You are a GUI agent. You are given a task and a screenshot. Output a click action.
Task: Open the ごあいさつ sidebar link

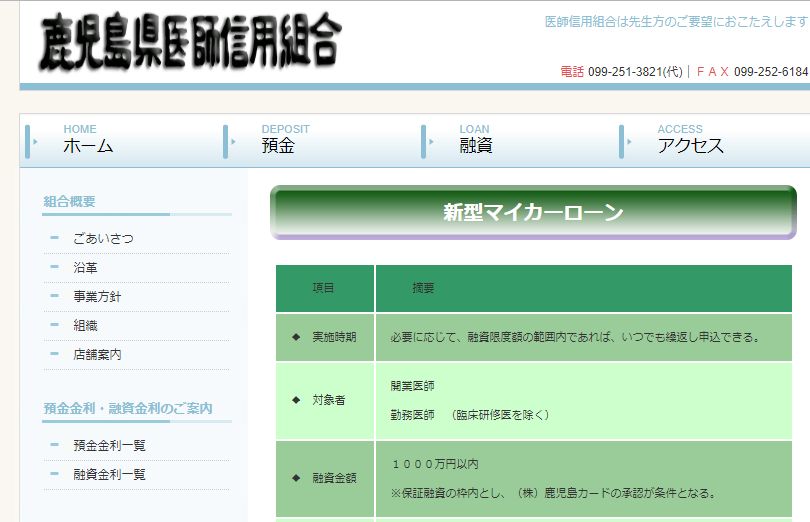103,239
